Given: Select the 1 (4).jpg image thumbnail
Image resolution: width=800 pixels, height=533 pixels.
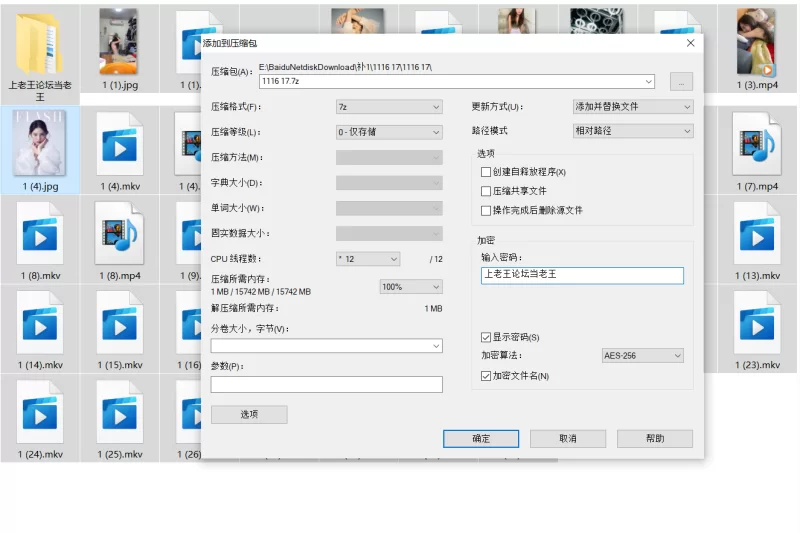Looking at the screenshot, I should pyautogui.click(x=40, y=143).
